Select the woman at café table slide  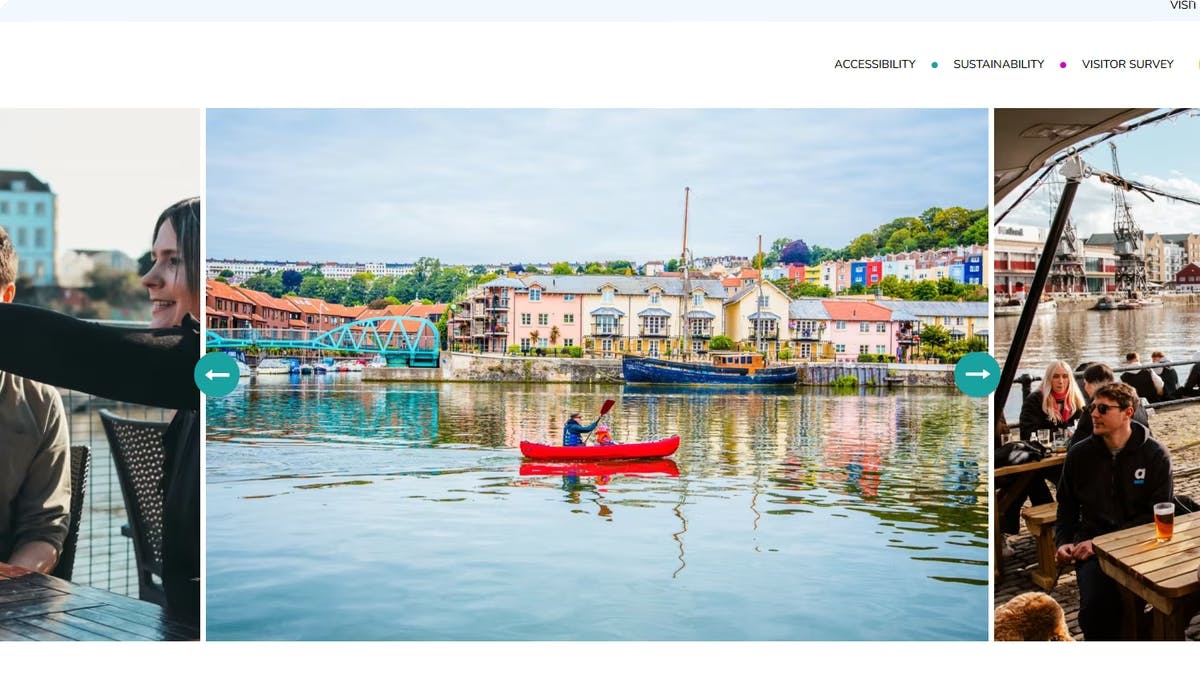(100, 374)
